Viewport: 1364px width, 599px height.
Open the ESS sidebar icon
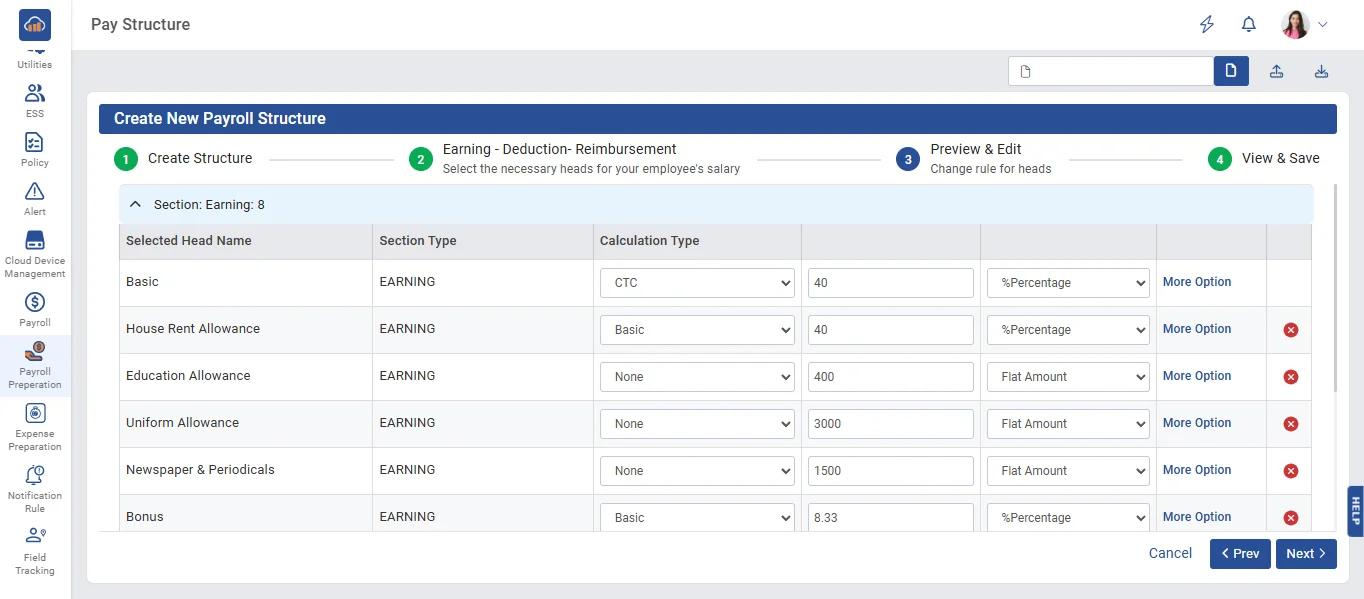[35, 100]
